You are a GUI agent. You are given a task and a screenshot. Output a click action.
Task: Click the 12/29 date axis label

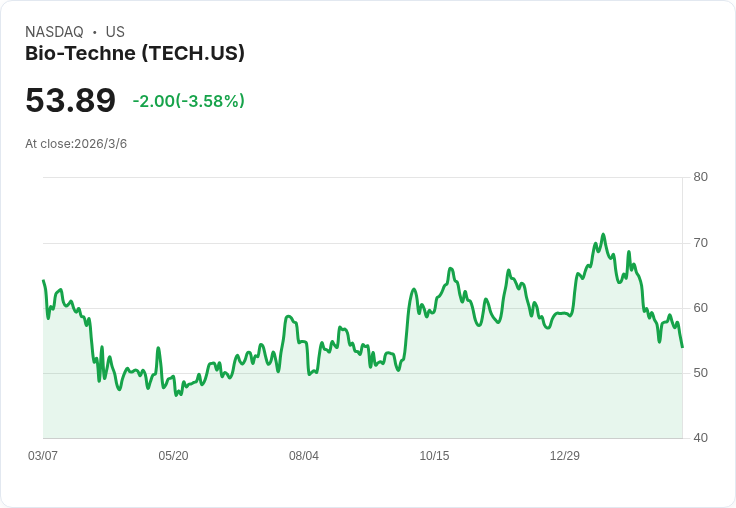565,456
